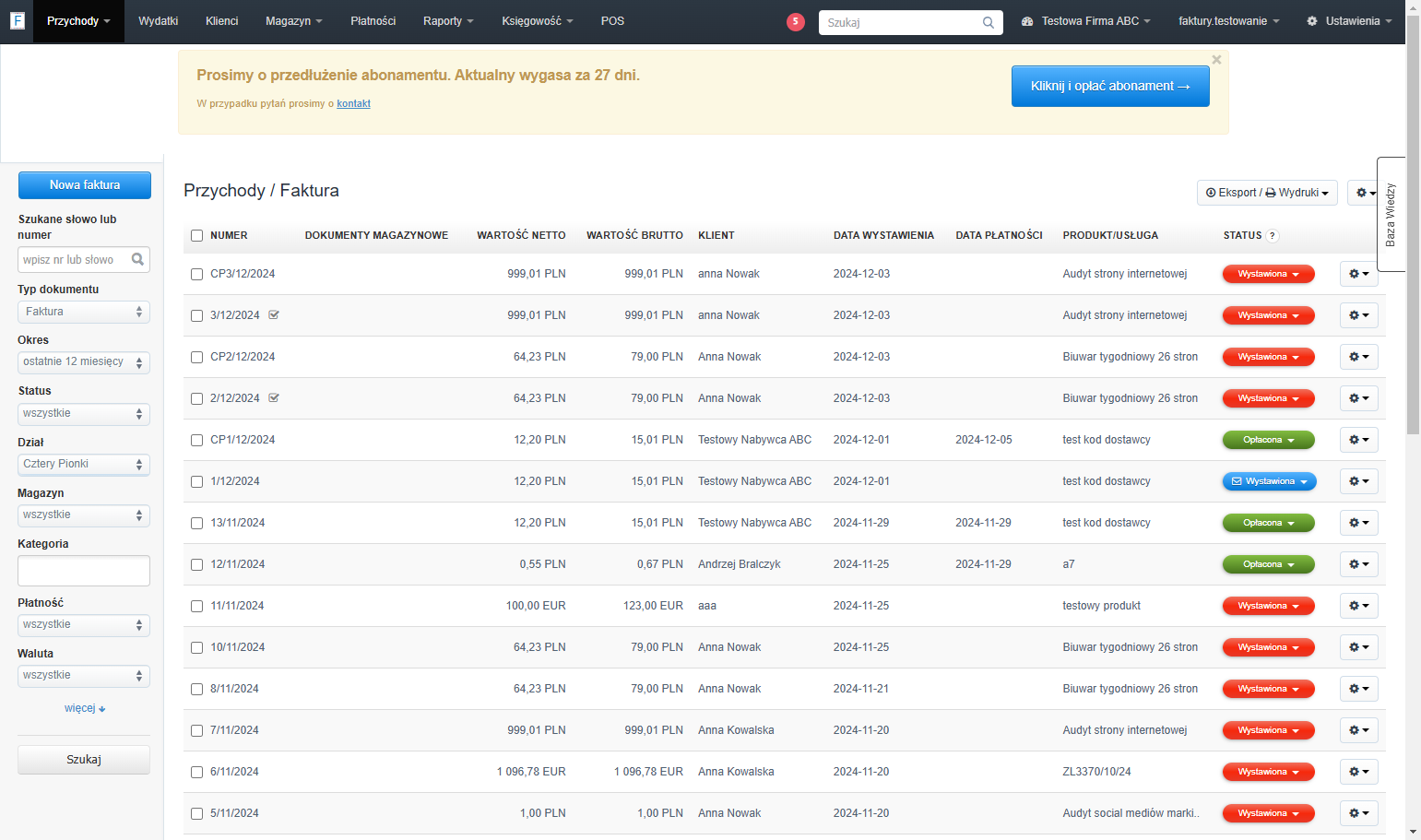
Task: Click the page vertical scrollbar thumb
Action: [x=1413, y=221]
